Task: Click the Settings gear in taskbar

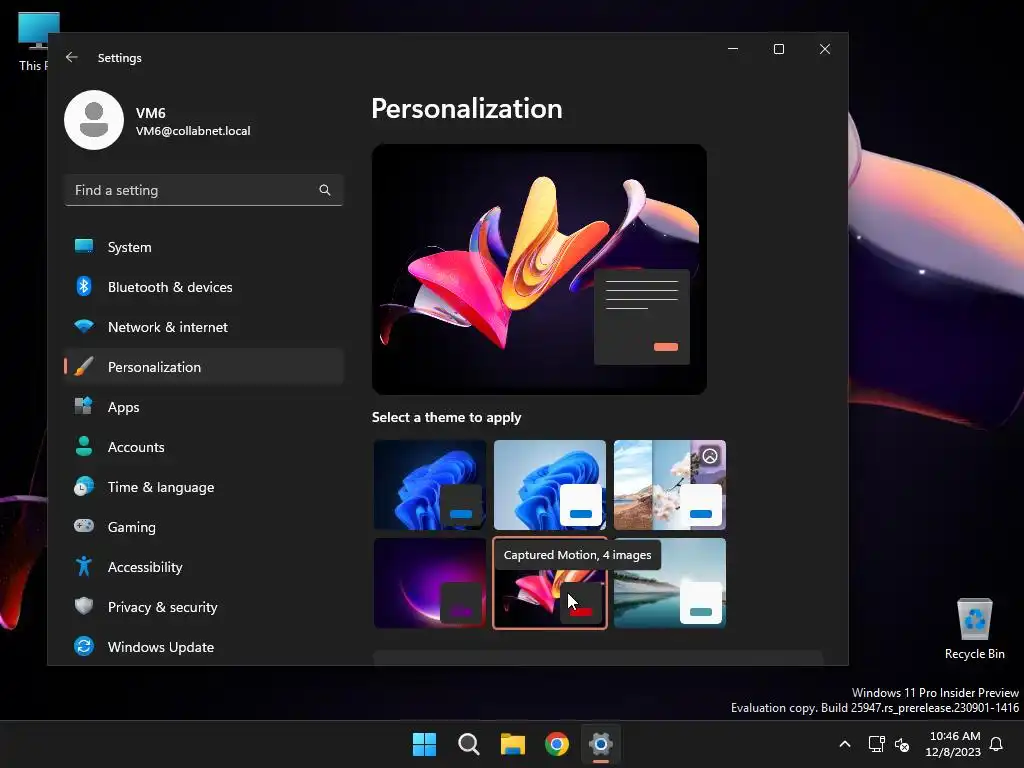Action: tap(601, 744)
